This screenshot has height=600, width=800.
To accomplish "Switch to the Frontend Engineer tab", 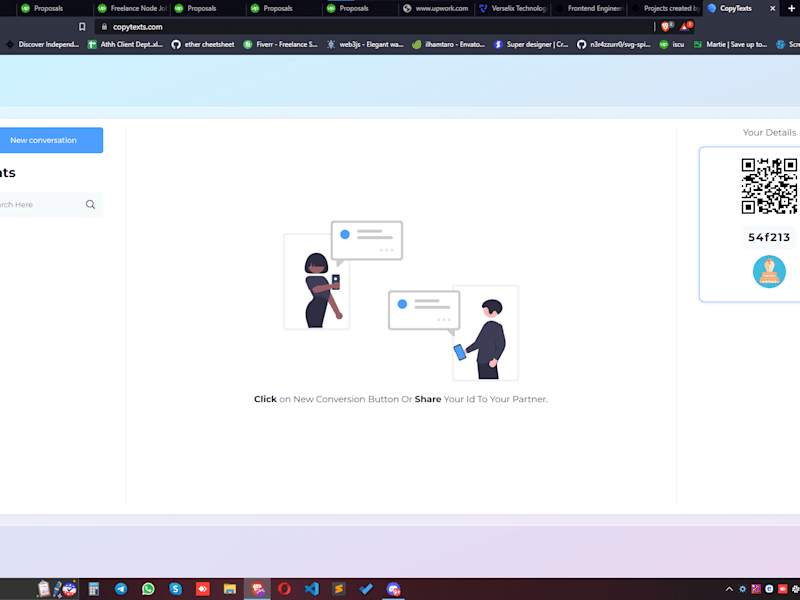I will click(589, 8).
